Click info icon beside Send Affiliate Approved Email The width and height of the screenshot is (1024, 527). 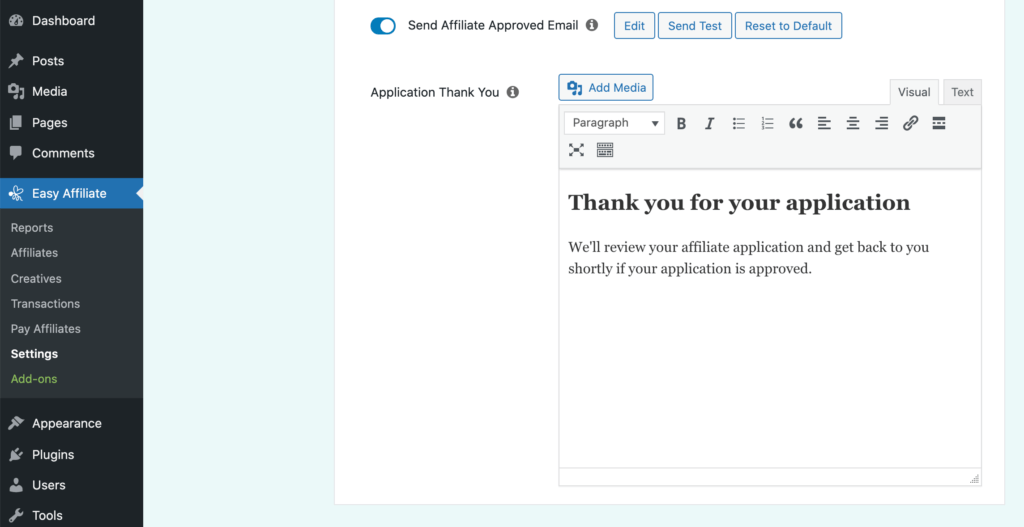pos(592,25)
